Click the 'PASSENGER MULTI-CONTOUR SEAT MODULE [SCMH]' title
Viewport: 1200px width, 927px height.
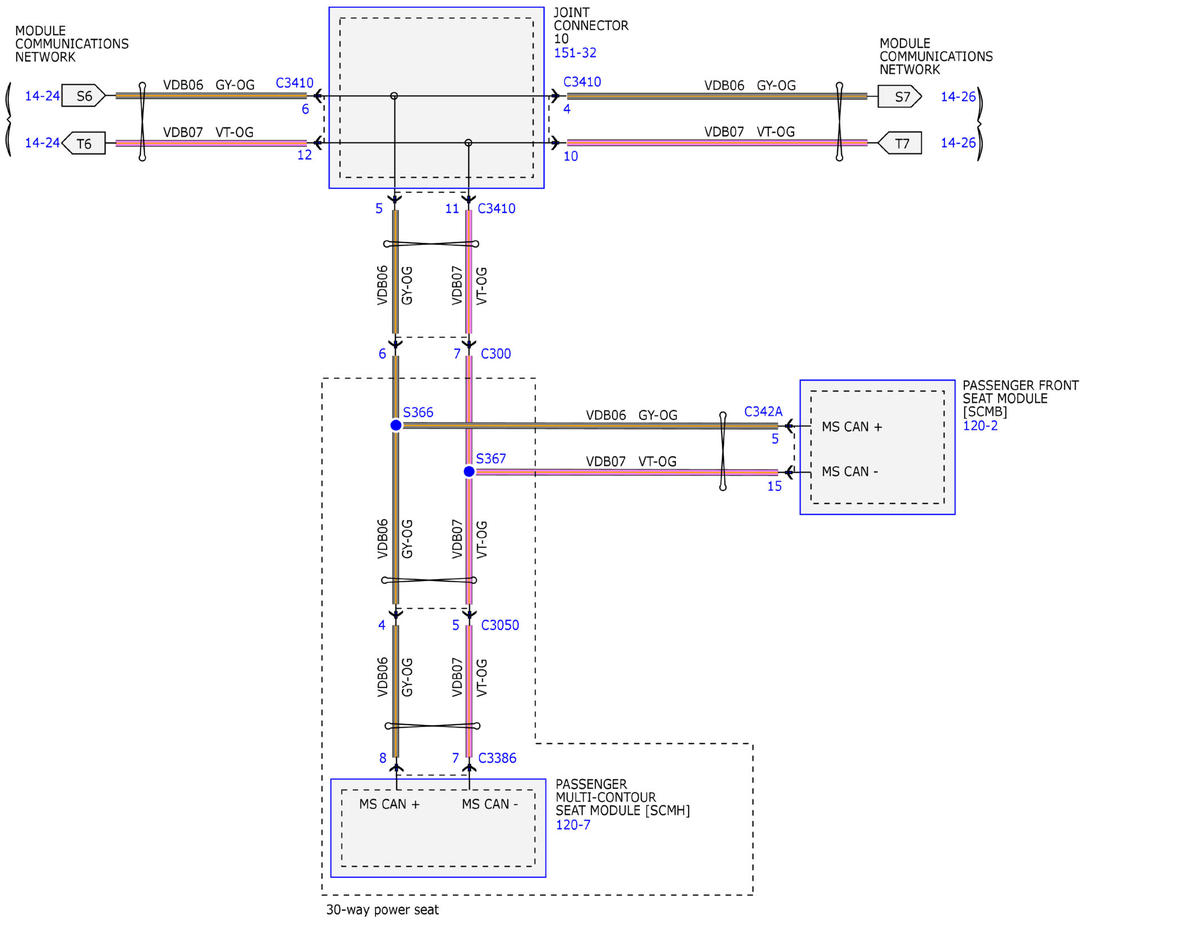(x=623, y=797)
